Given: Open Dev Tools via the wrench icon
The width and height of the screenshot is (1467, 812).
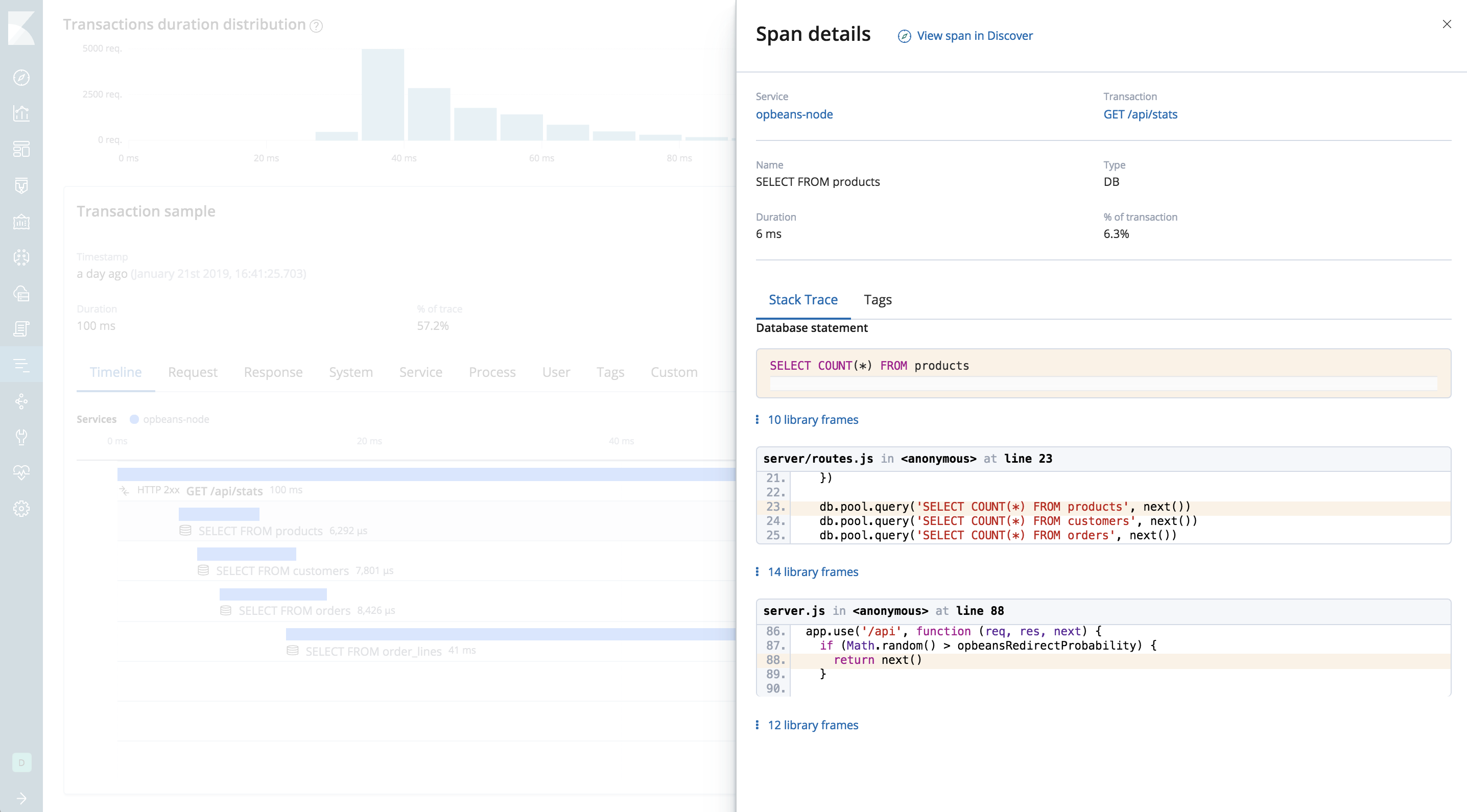Looking at the screenshot, I should (x=21, y=437).
